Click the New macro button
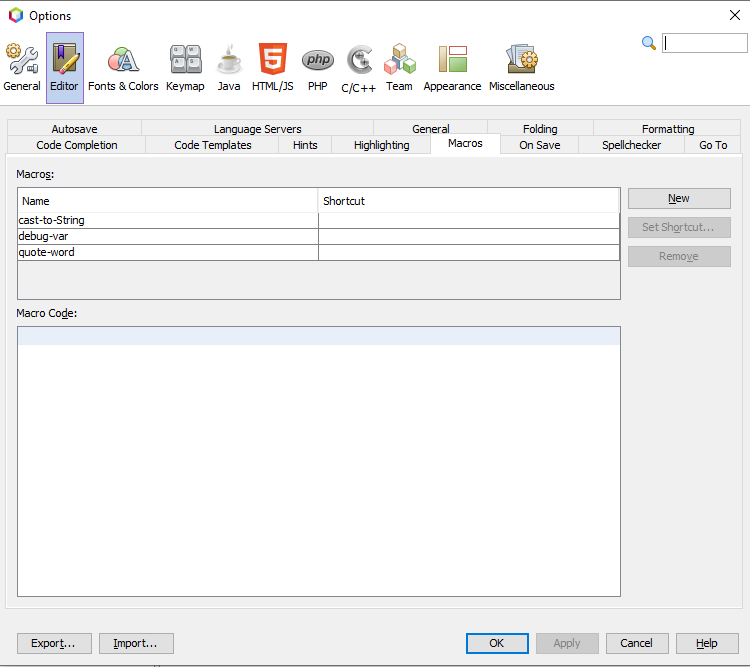Viewport: 750px width, 667px height. pyautogui.click(x=679, y=198)
